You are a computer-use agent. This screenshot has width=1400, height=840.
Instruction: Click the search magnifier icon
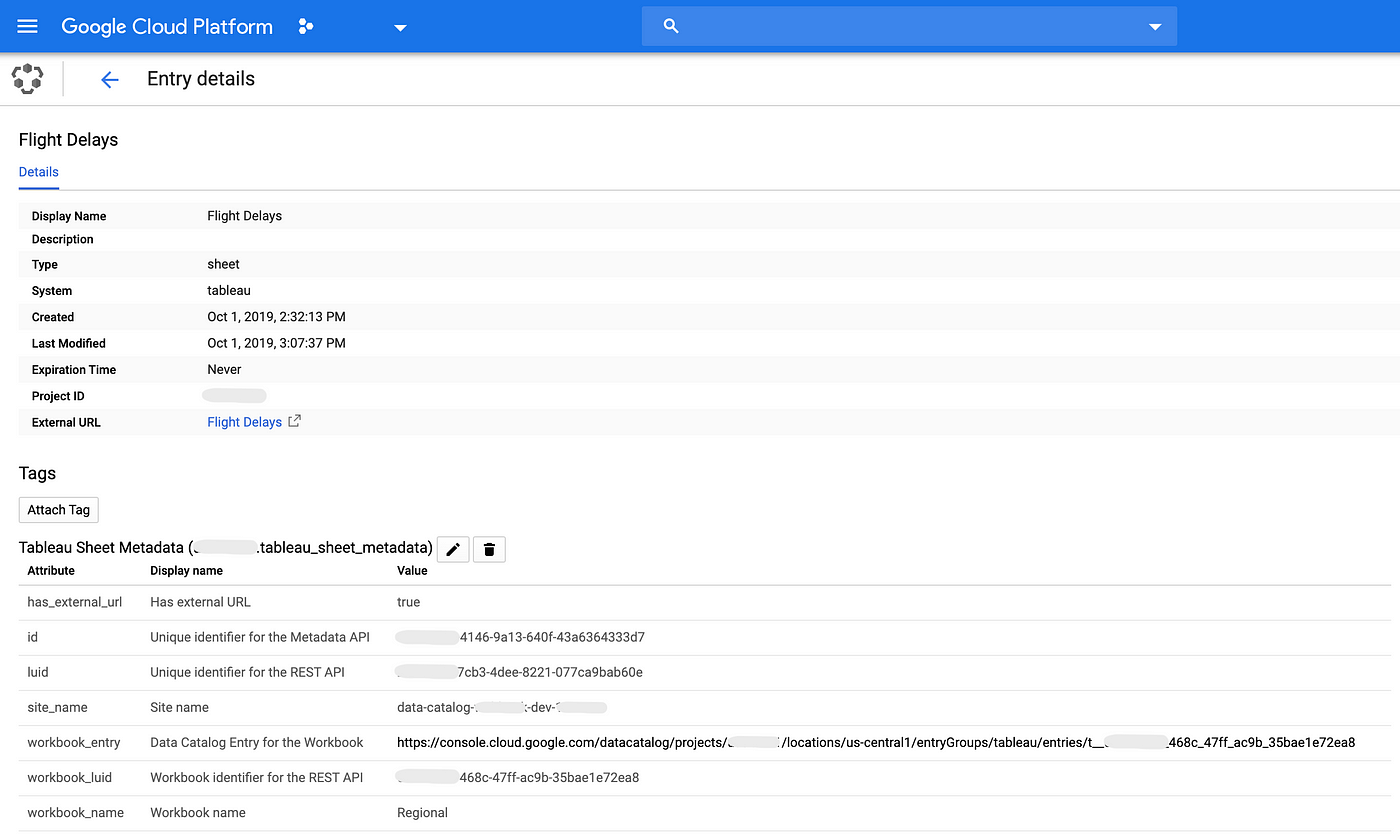click(671, 26)
